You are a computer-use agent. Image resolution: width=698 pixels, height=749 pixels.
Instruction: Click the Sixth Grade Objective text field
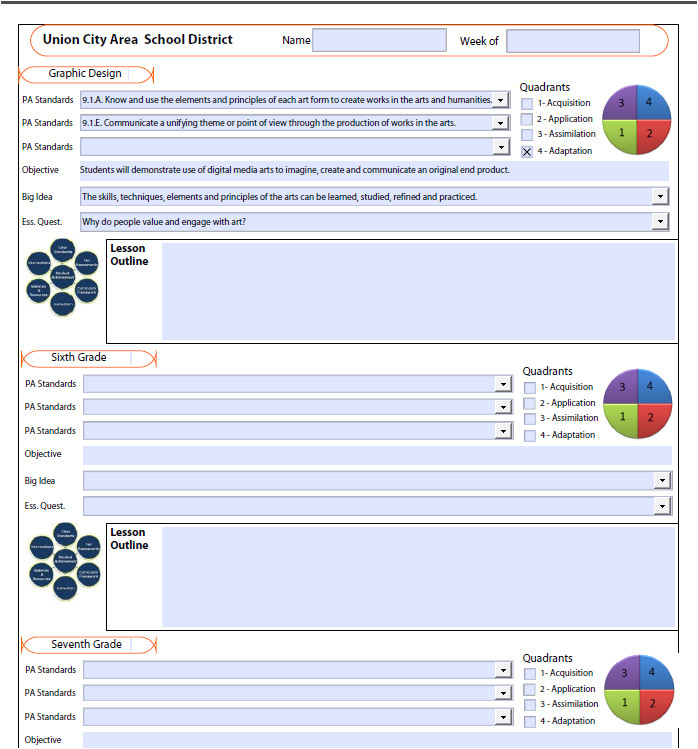pyautogui.click(x=377, y=455)
